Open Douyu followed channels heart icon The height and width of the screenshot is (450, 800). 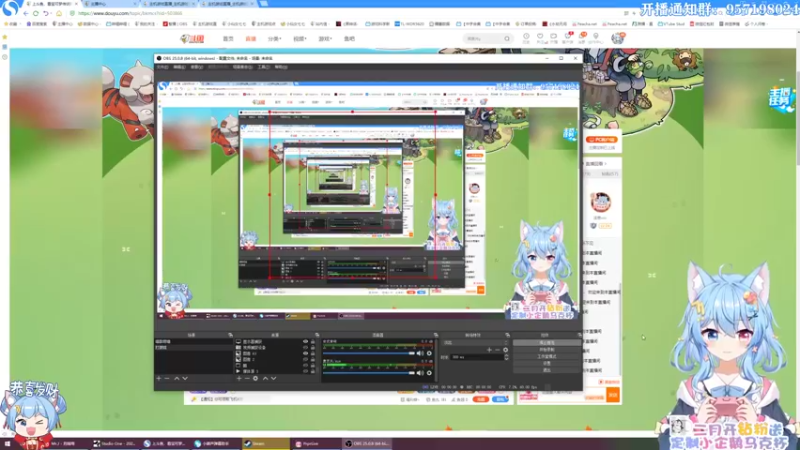[540, 38]
